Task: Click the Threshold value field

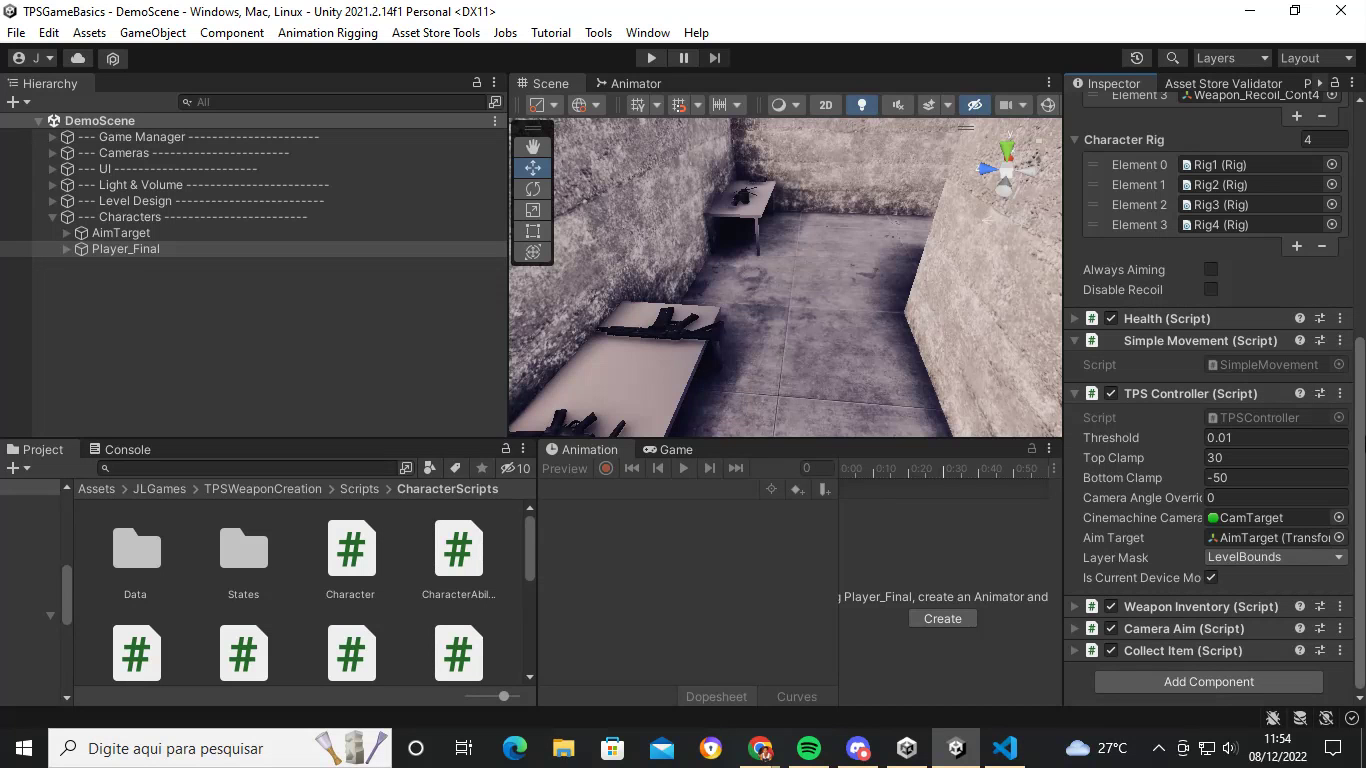Action: pos(1276,437)
